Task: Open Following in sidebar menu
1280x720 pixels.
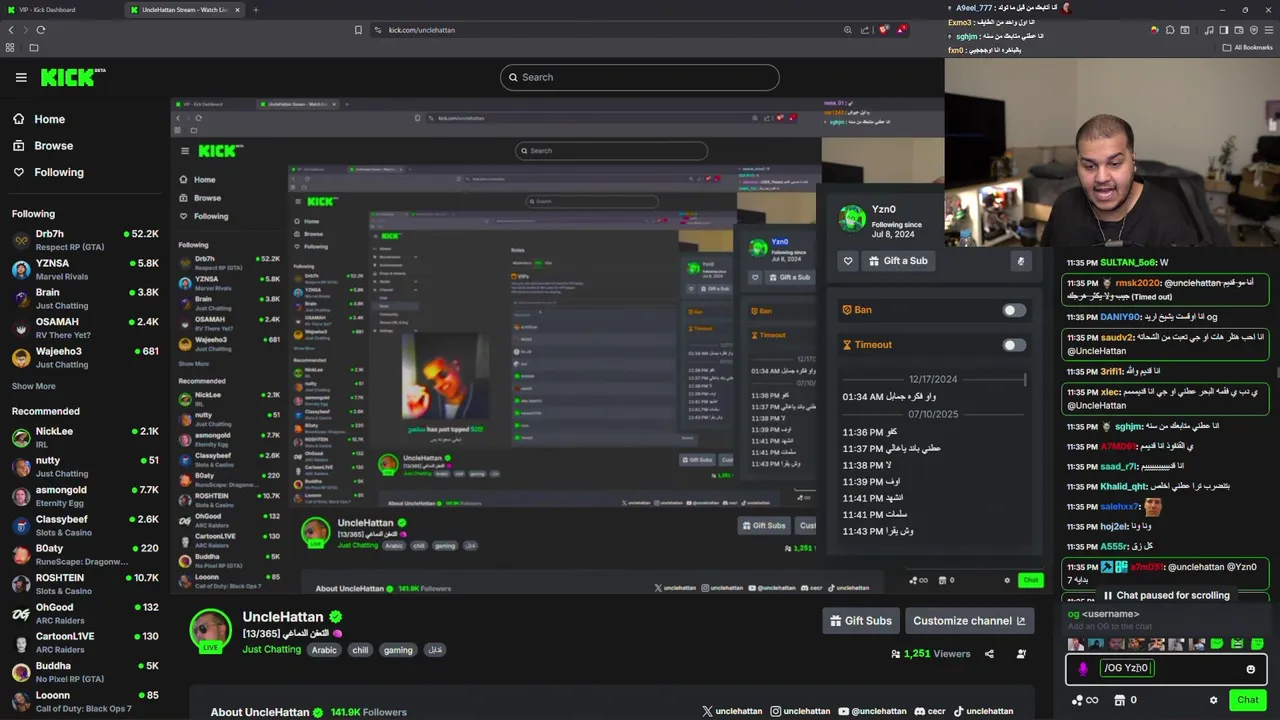Action: tap(59, 172)
